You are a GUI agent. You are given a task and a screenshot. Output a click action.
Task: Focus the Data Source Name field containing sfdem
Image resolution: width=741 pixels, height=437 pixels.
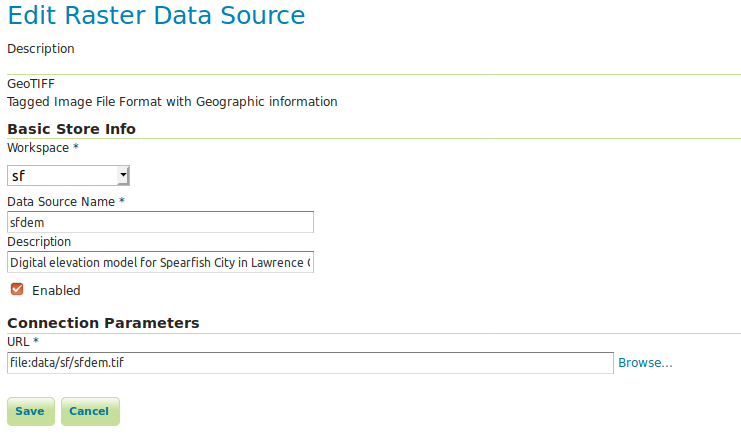(160, 222)
